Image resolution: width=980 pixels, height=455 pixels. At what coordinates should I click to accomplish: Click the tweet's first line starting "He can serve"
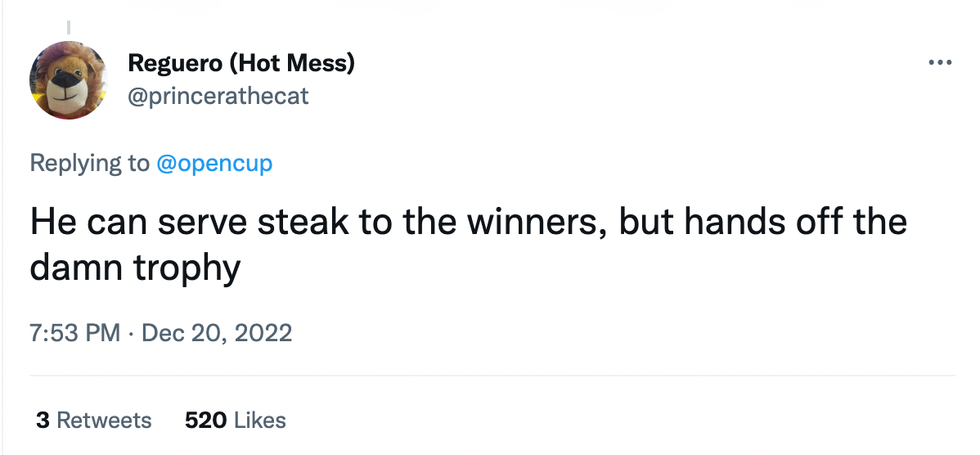[468, 221]
